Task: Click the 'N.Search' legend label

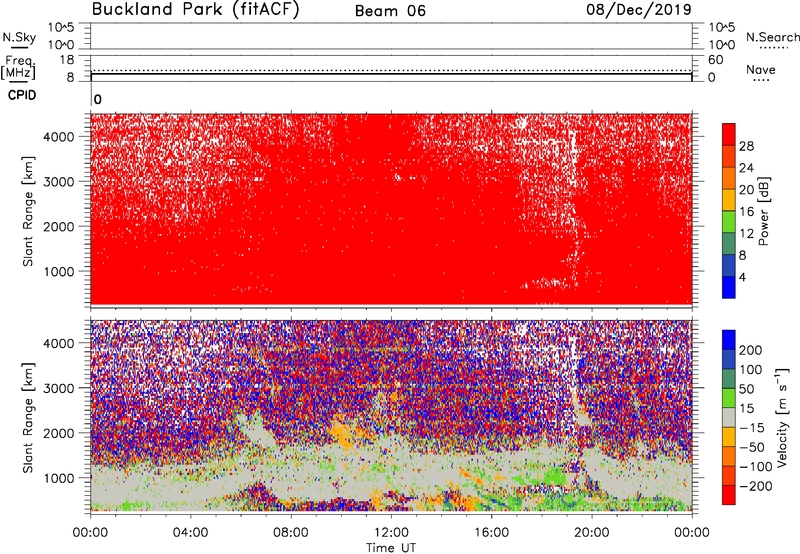Action: [772, 37]
